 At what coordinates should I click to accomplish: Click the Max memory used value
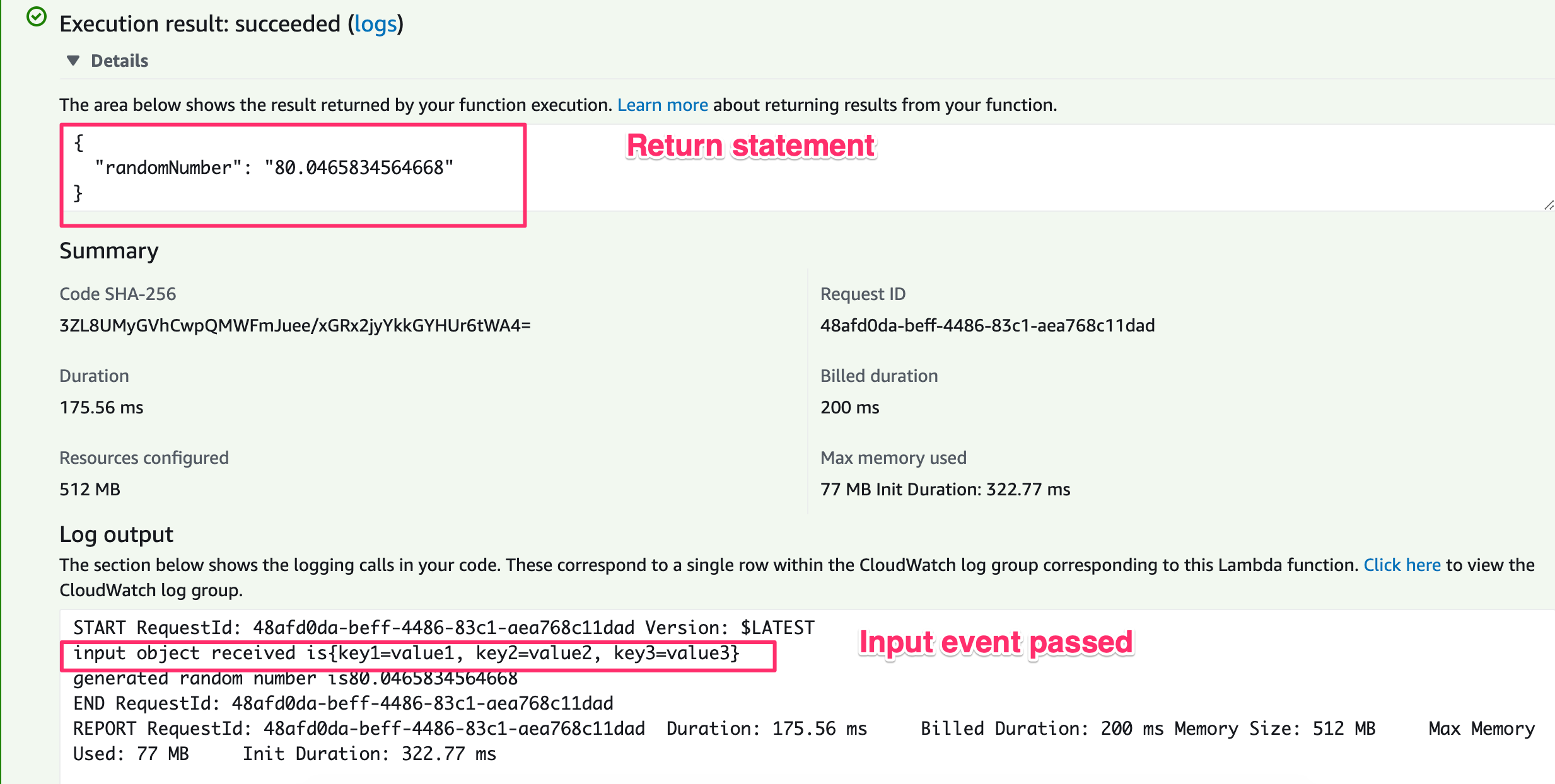[945, 489]
